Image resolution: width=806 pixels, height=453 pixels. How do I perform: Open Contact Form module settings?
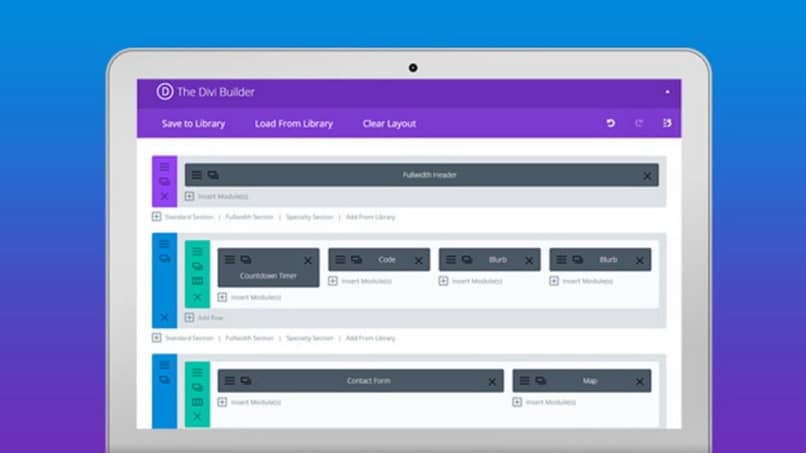[x=230, y=381]
